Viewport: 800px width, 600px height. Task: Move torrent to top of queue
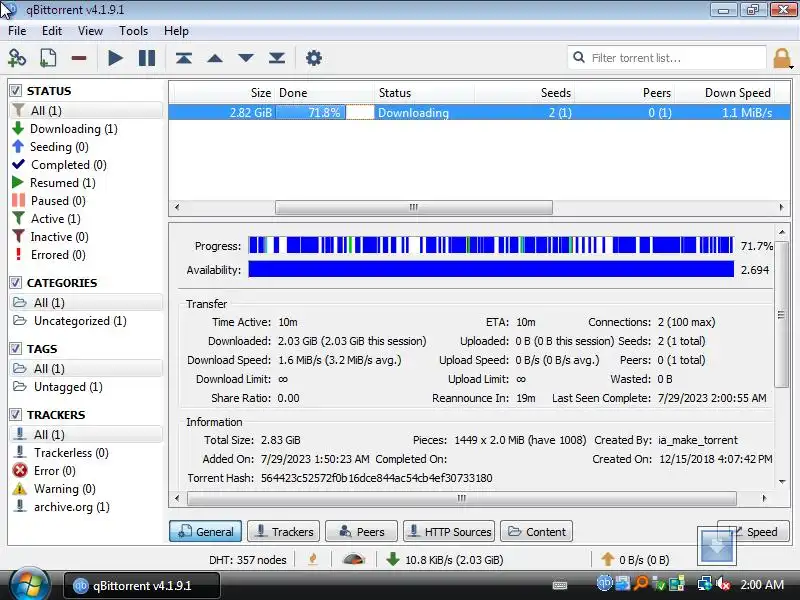click(184, 58)
